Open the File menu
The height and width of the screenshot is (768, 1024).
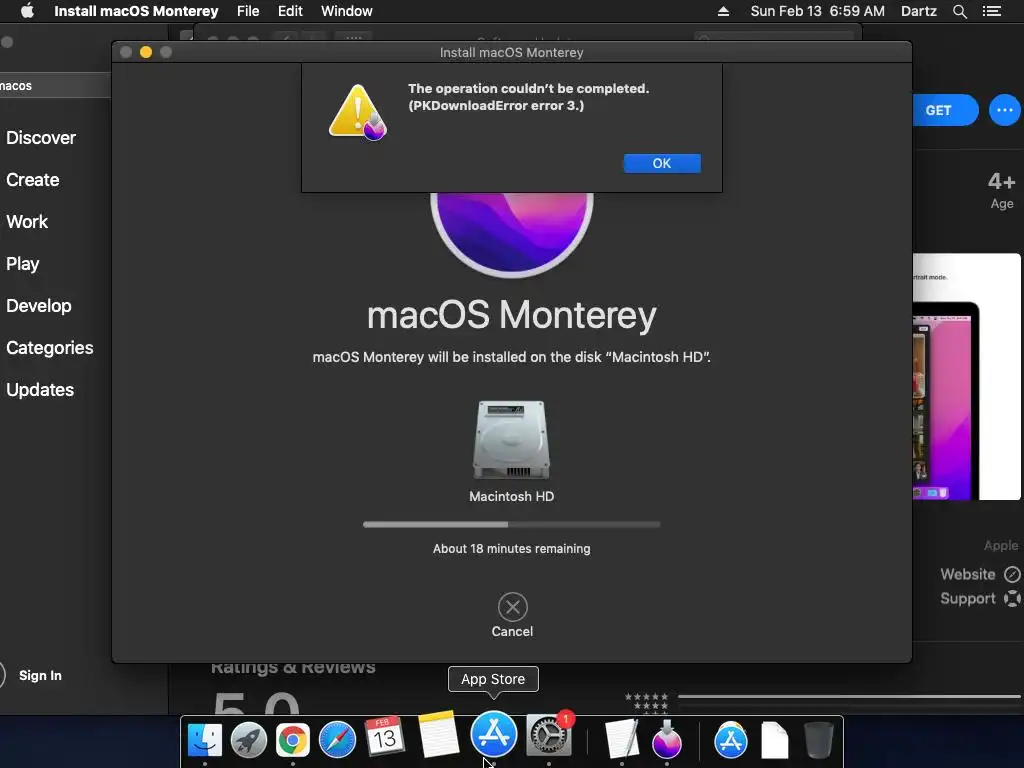click(248, 11)
